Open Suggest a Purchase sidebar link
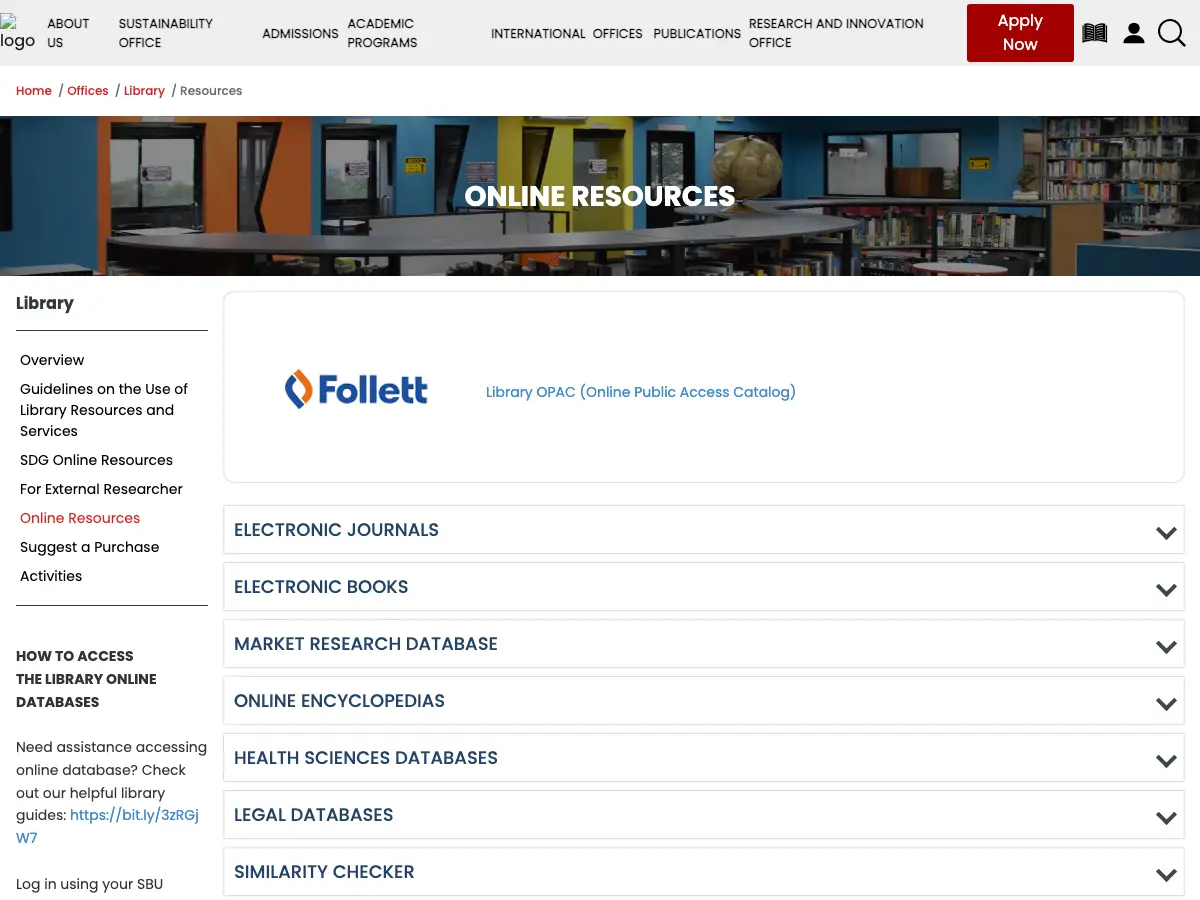The width and height of the screenshot is (1200, 900). point(90,547)
